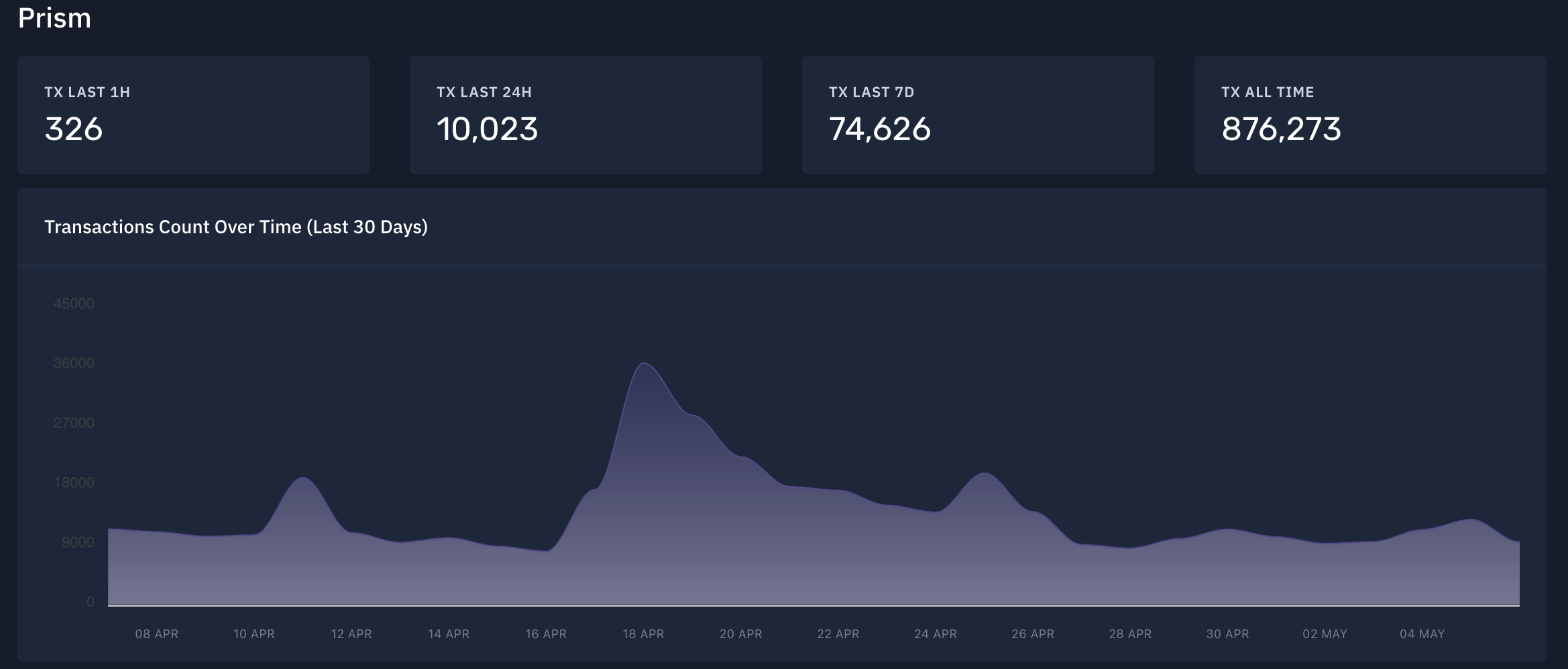Viewport: 1568px width, 669px height.
Task: Click the 18 APR date label
Action: [x=643, y=634]
